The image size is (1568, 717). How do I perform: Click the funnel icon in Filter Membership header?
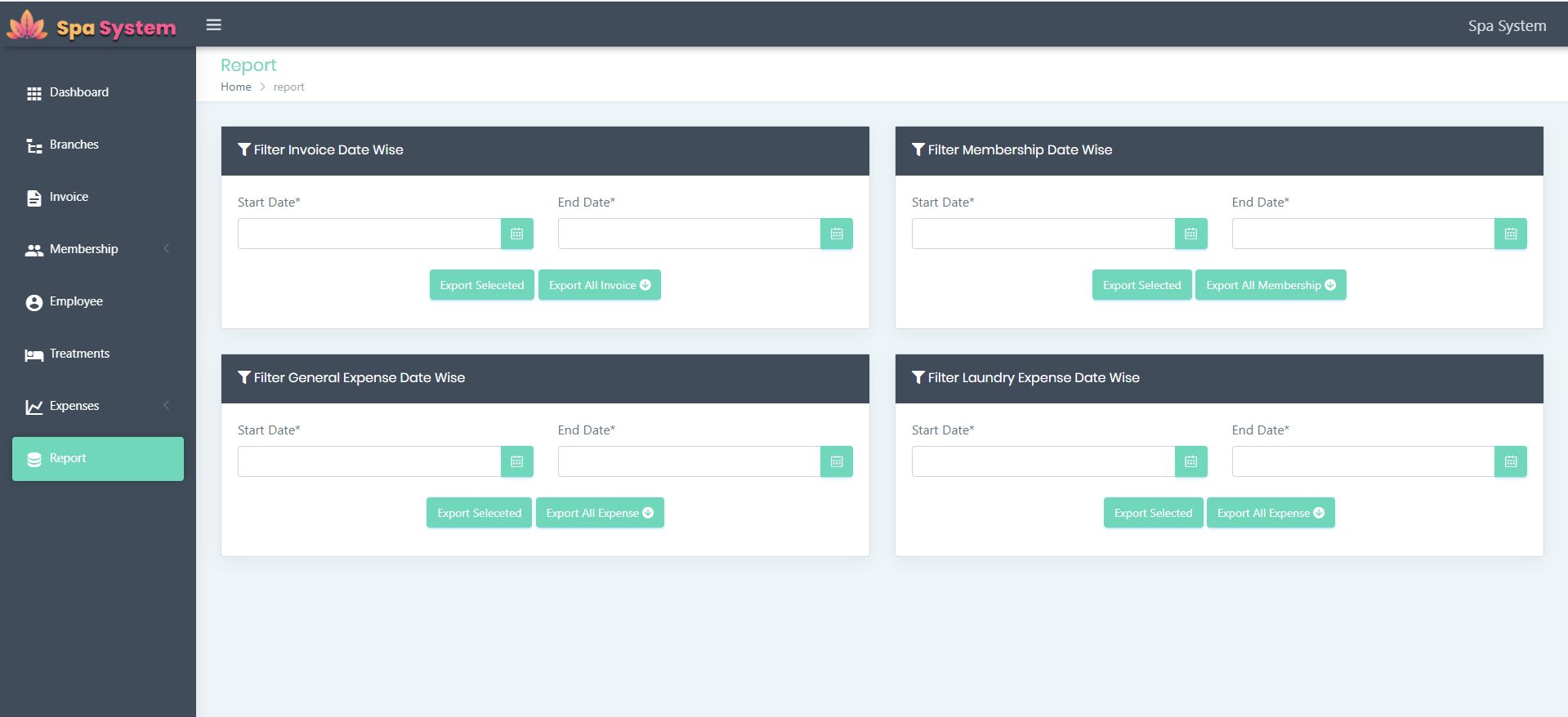click(918, 149)
